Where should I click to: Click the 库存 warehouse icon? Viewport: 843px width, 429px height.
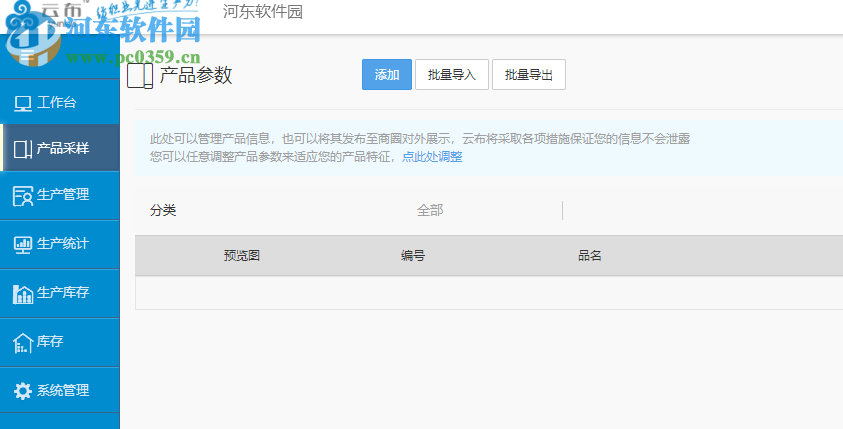coord(23,342)
